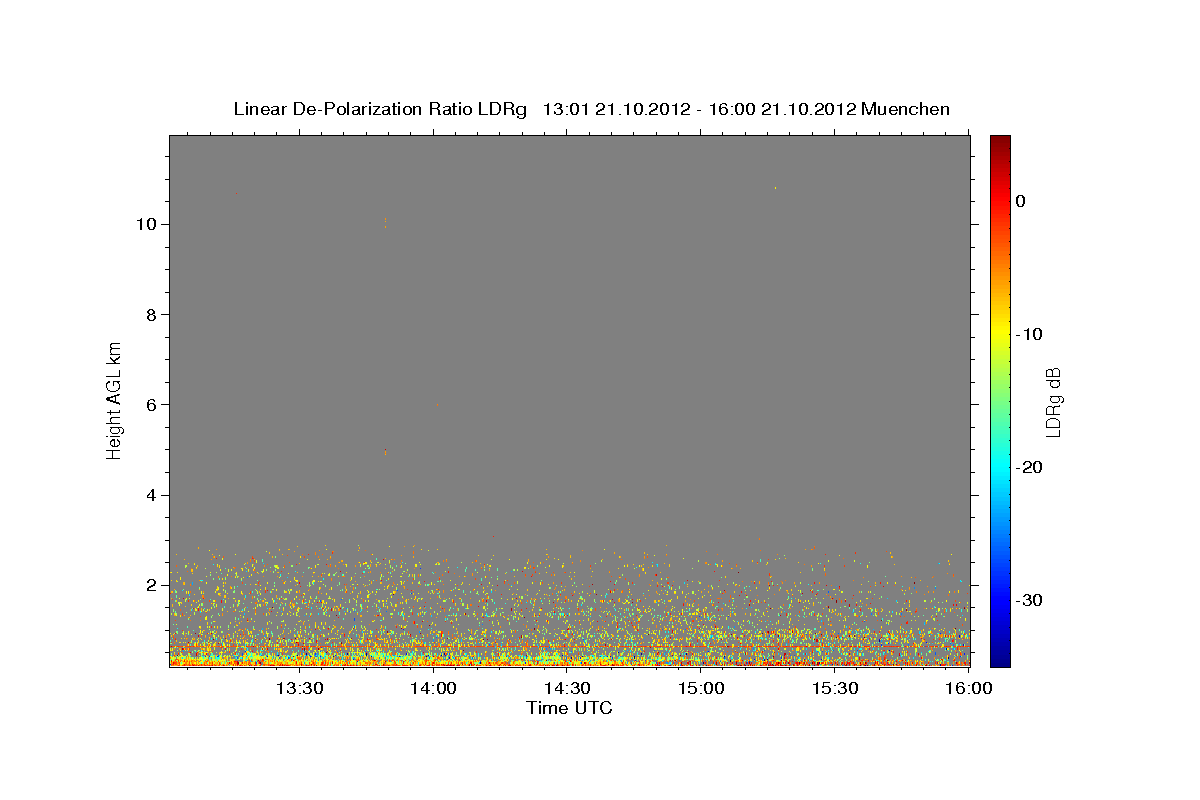Click the 'Time UTC' axis label
Image resolution: width=1200 pixels, height=800 pixels.
[x=569, y=708]
